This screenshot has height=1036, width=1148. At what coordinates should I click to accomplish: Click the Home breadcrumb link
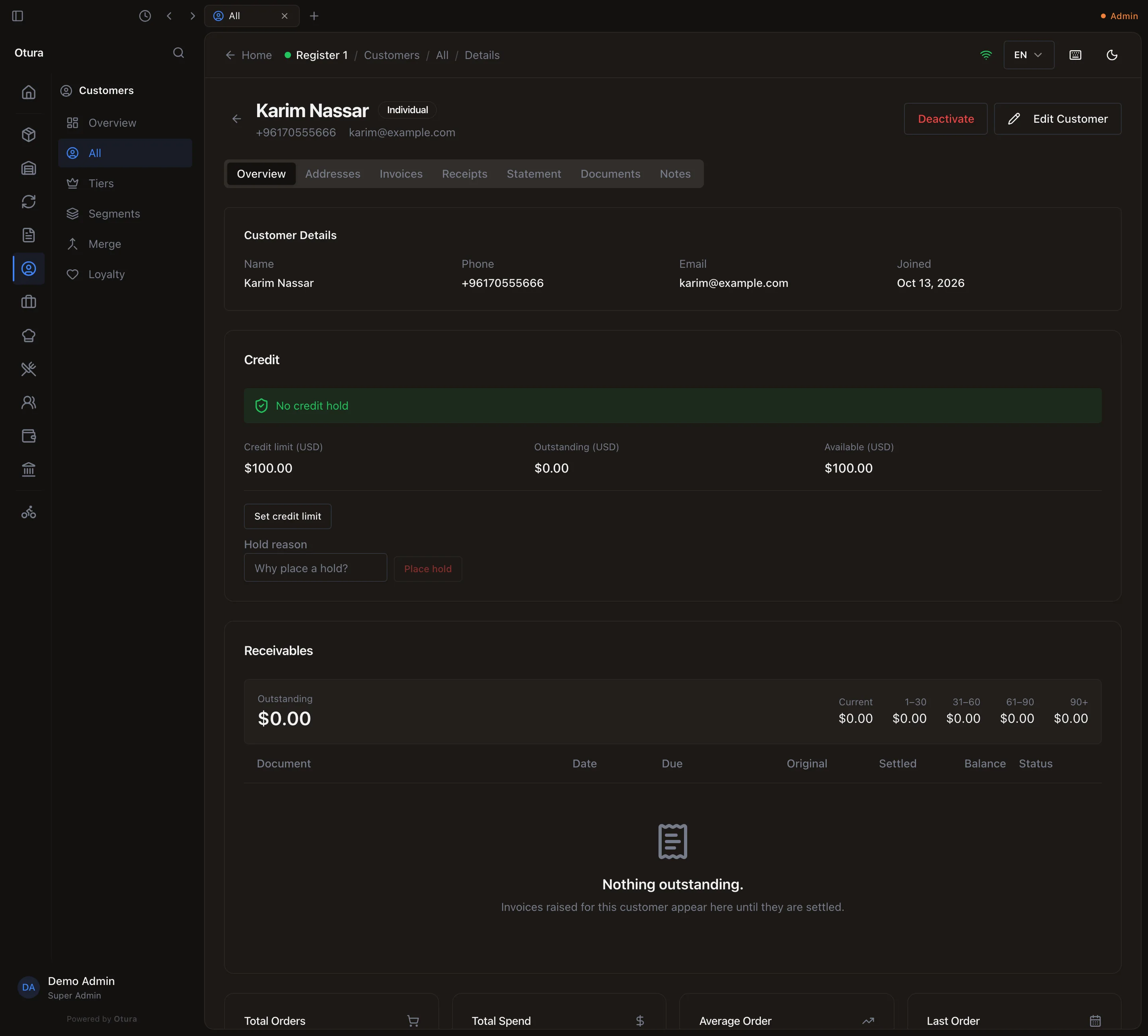point(249,55)
